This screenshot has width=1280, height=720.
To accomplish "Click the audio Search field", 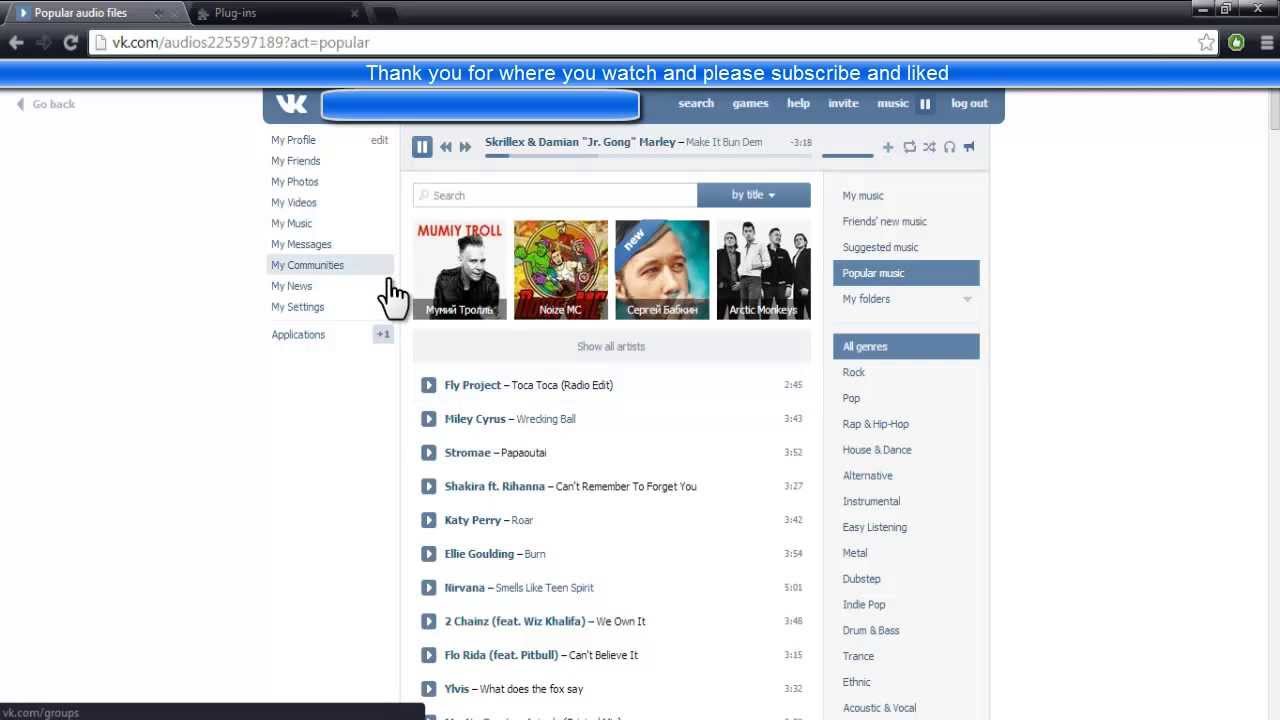I will pos(555,195).
